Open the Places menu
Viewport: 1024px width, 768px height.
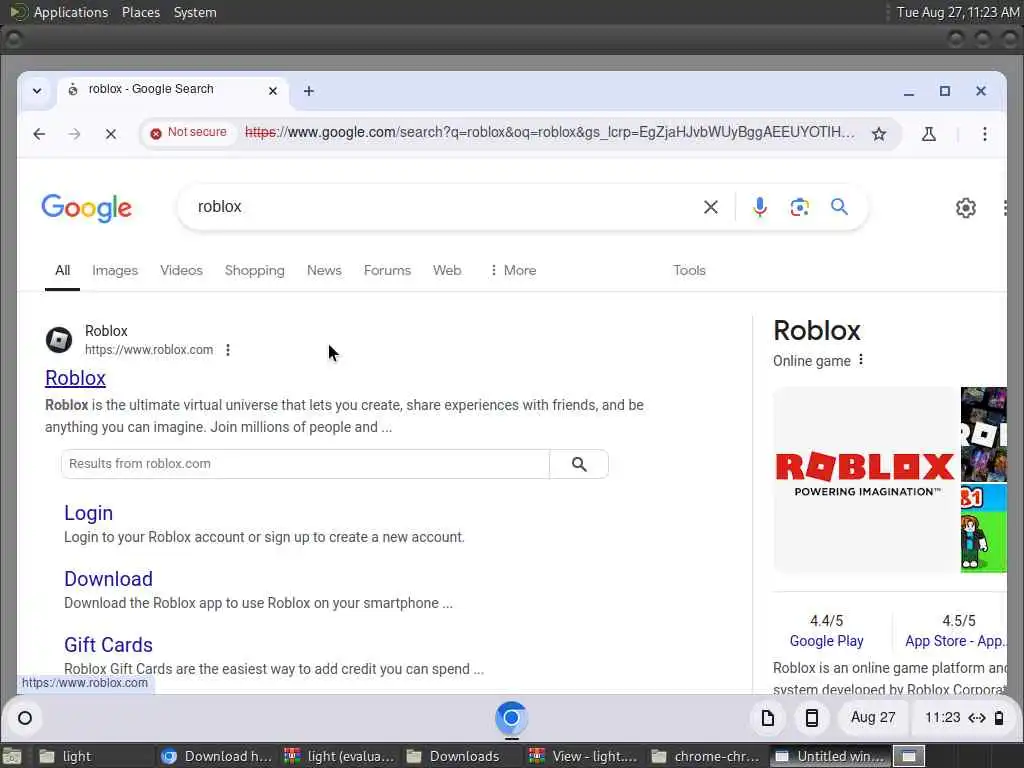tap(140, 12)
